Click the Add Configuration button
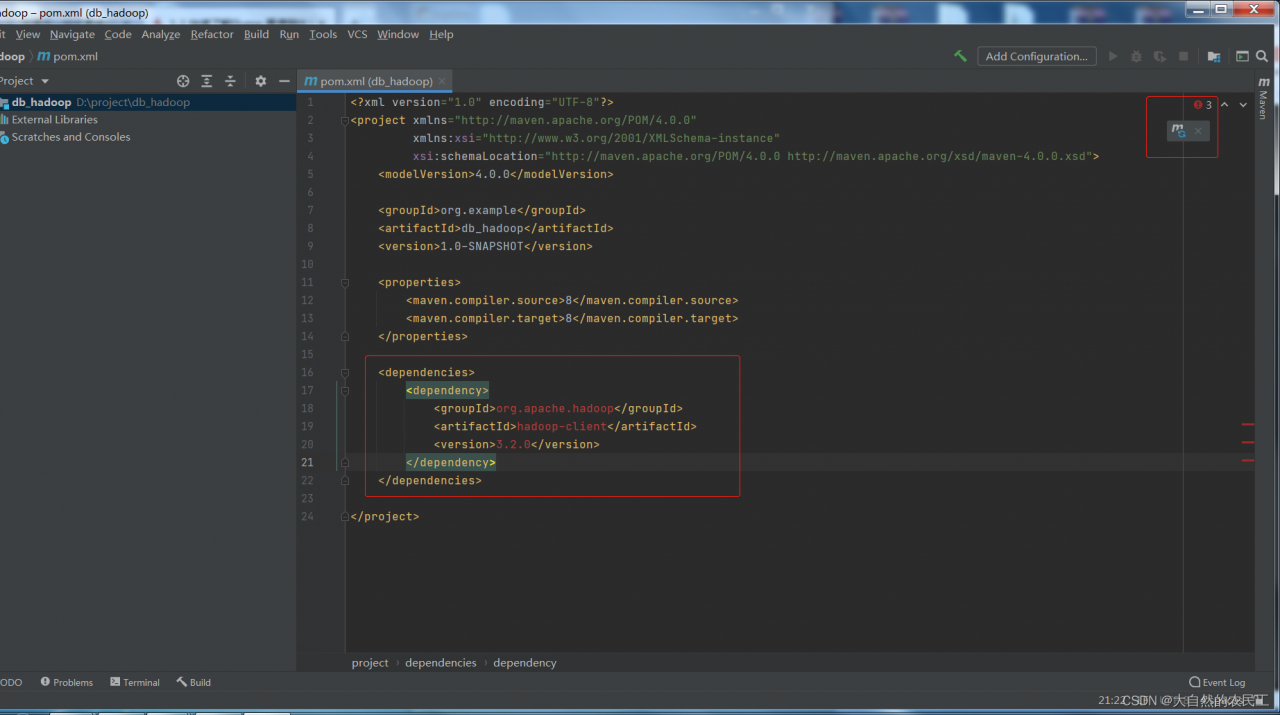The image size is (1280, 715). pos(1036,57)
